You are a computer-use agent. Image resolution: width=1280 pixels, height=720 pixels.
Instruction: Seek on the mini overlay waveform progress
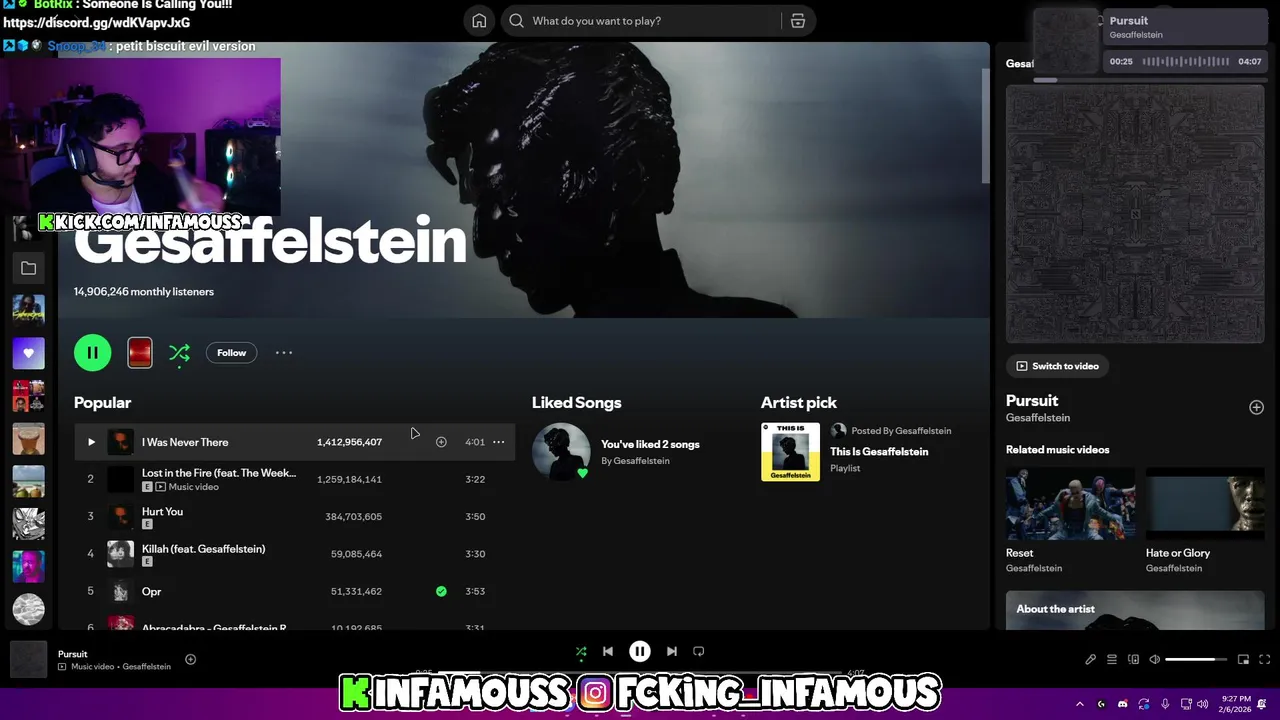coord(1186,61)
